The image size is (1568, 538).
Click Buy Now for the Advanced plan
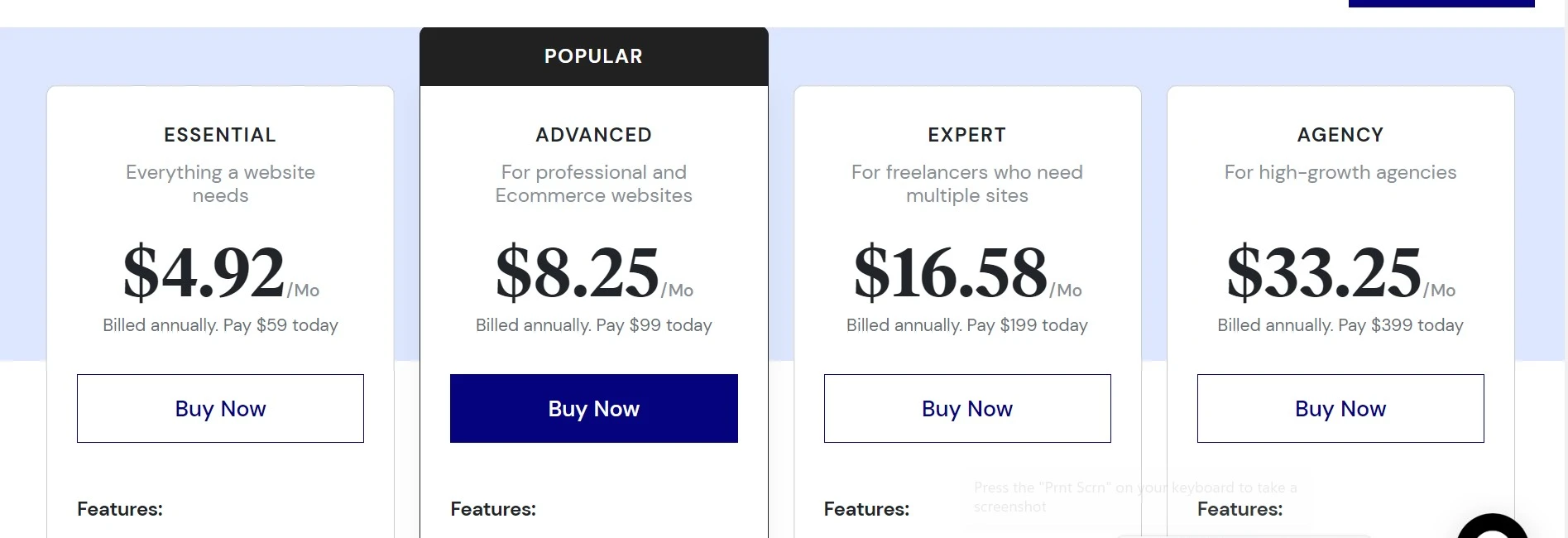point(593,409)
